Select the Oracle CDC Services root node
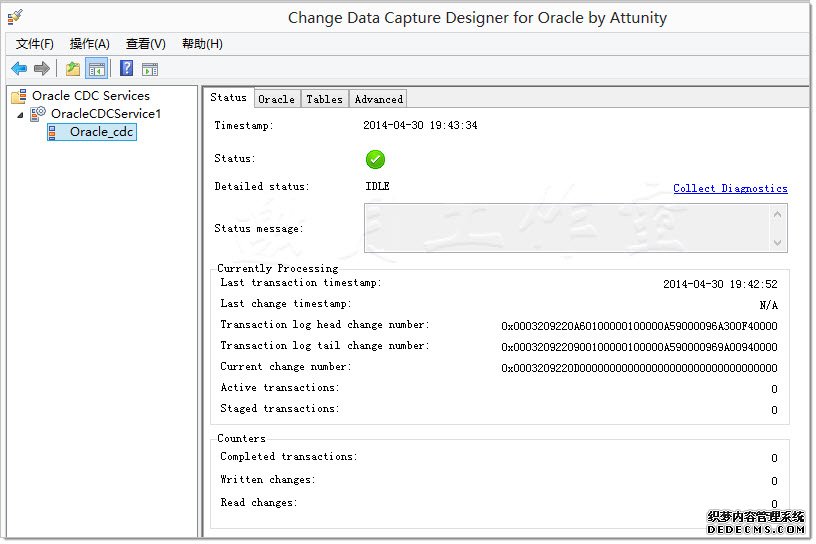The image size is (816, 544). point(90,96)
